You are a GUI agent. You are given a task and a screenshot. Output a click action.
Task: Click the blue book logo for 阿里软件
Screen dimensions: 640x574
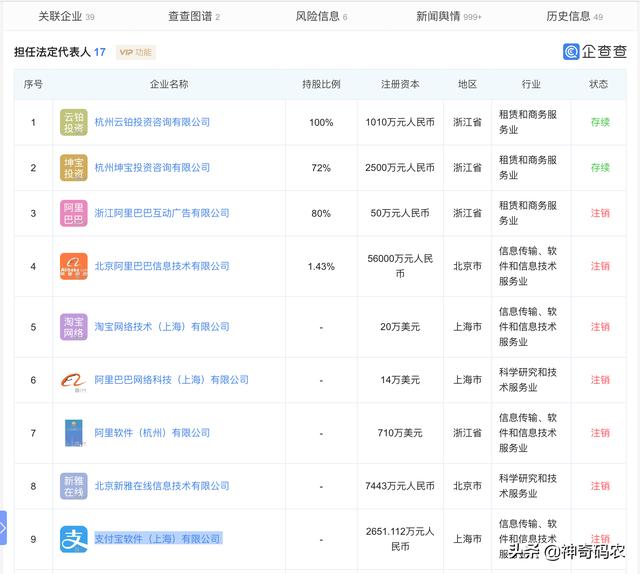pyautogui.click(x=73, y=433)
